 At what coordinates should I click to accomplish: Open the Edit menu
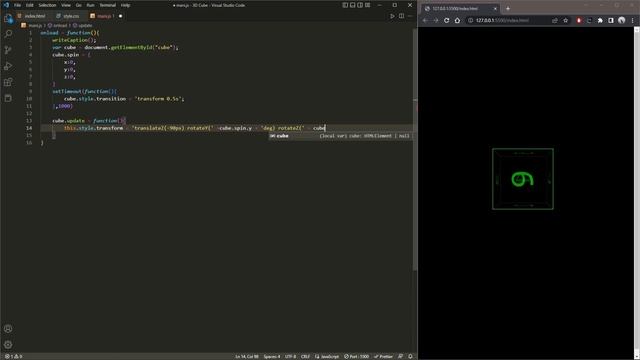point(30,5)
